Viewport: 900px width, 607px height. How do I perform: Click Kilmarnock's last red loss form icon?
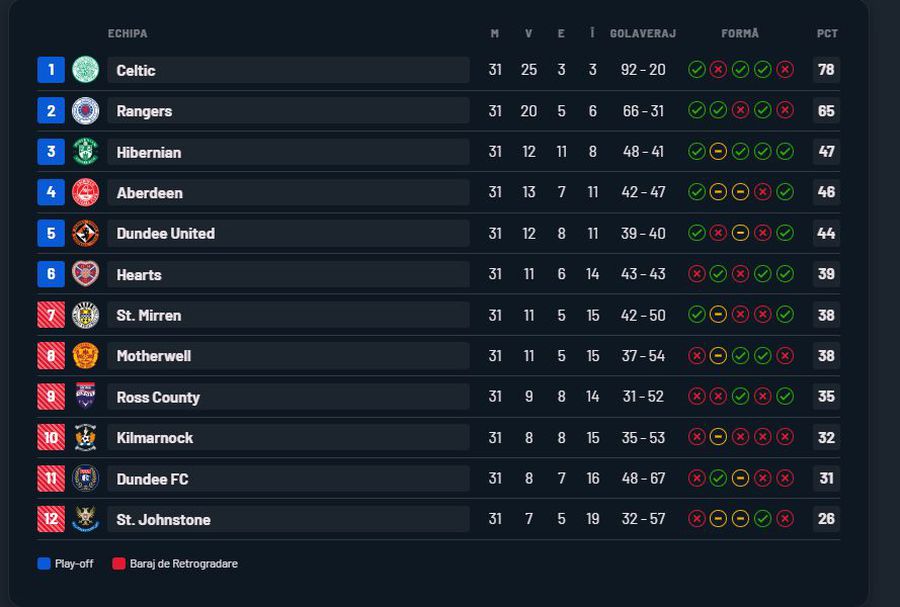tap(785, 437)
